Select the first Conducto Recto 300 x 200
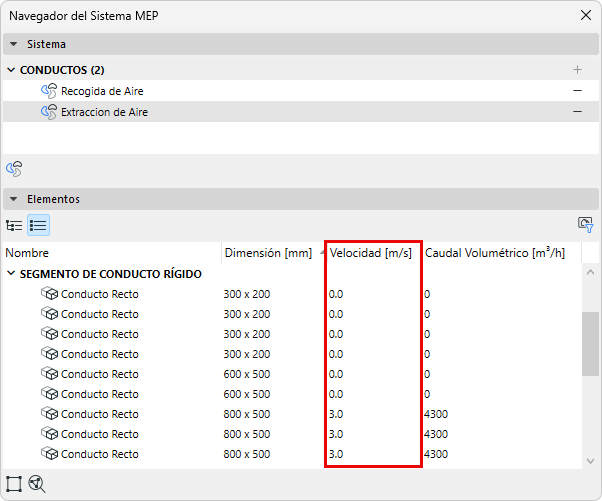Screen dimensions: 602x501 point(292,294)
